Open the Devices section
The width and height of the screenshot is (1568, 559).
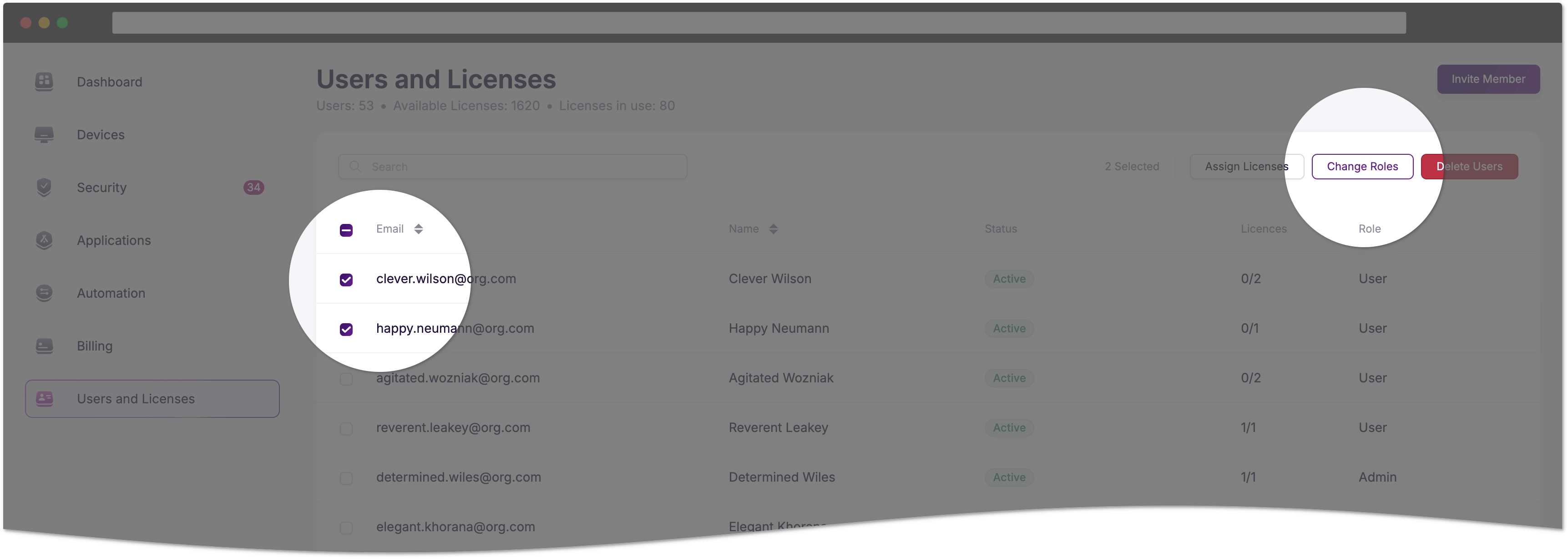[101, 135]
